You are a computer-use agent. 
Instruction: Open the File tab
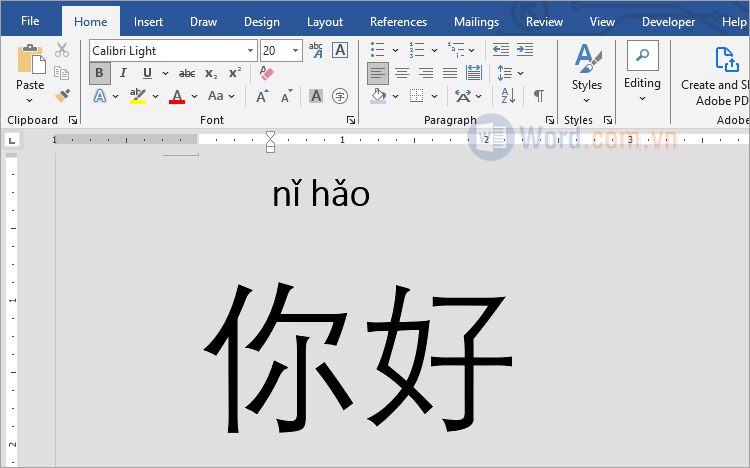(30, 21)
